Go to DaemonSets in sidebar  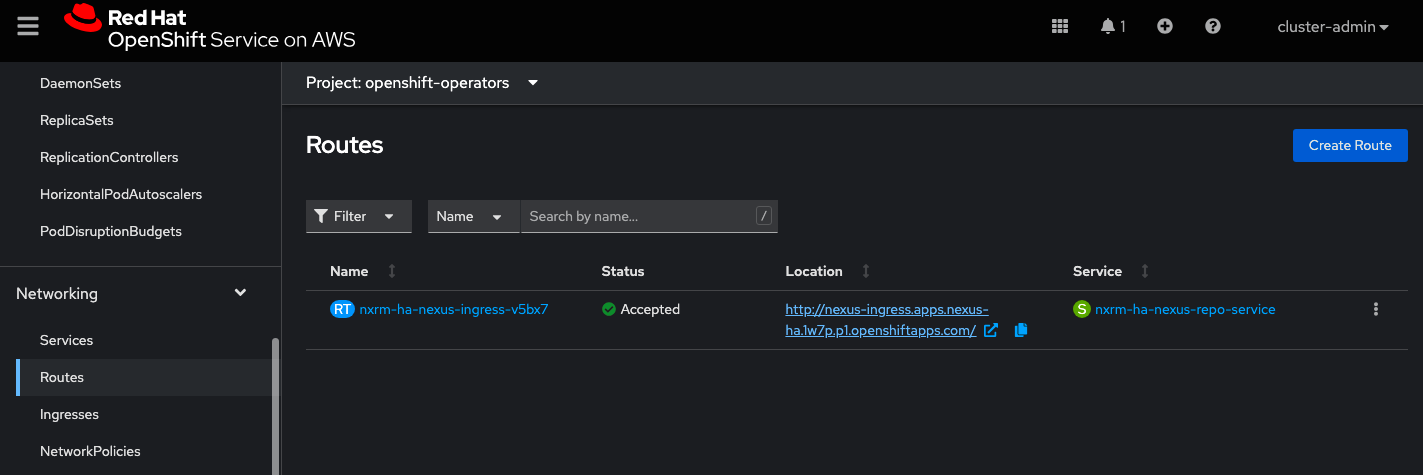80,83
